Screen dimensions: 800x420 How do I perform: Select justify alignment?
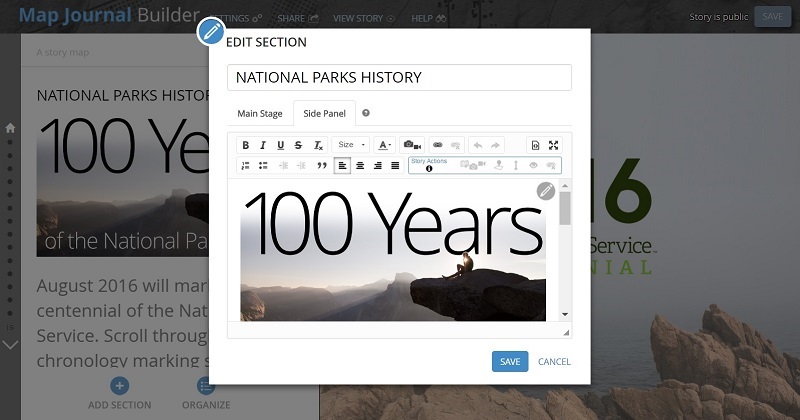coord(395,165)
